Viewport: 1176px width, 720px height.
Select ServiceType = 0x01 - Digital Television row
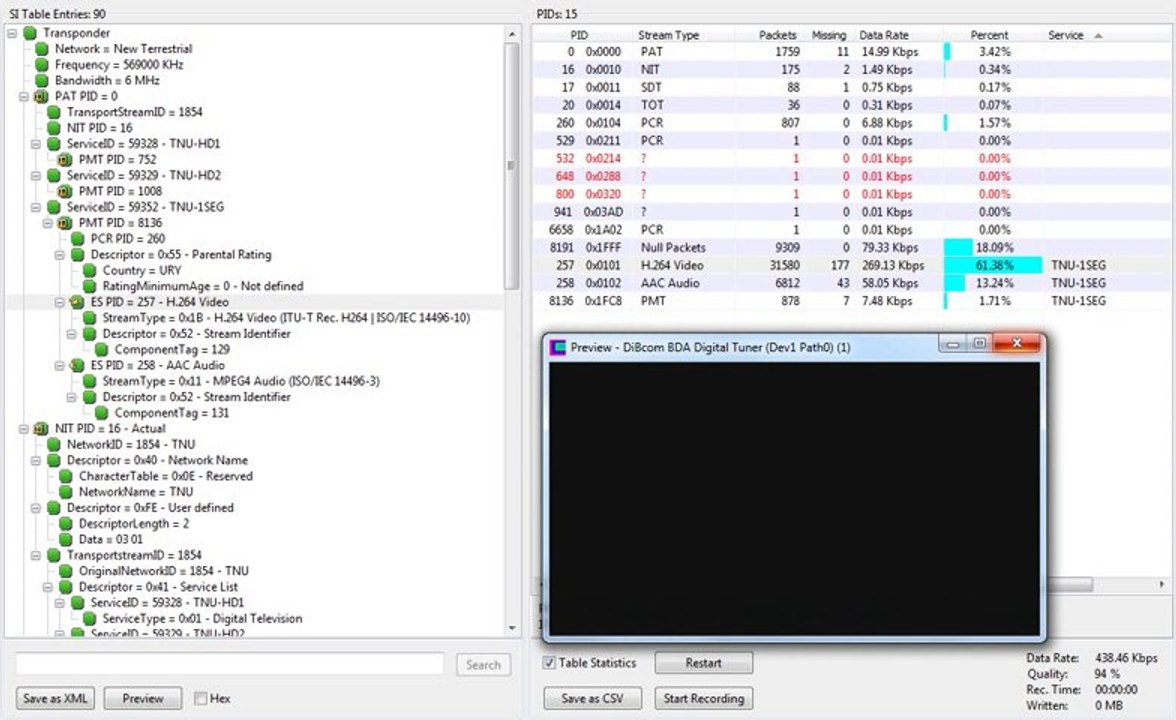click(202, 619)
